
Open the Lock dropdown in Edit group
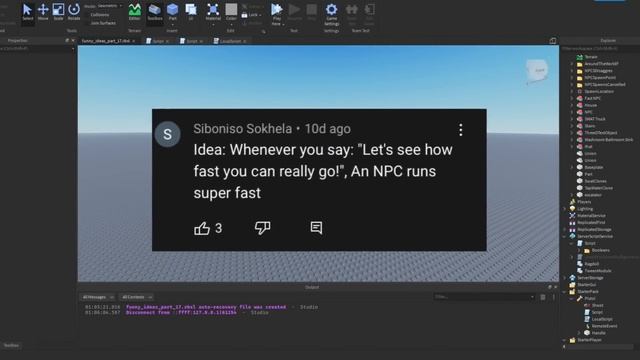(252, 15)
